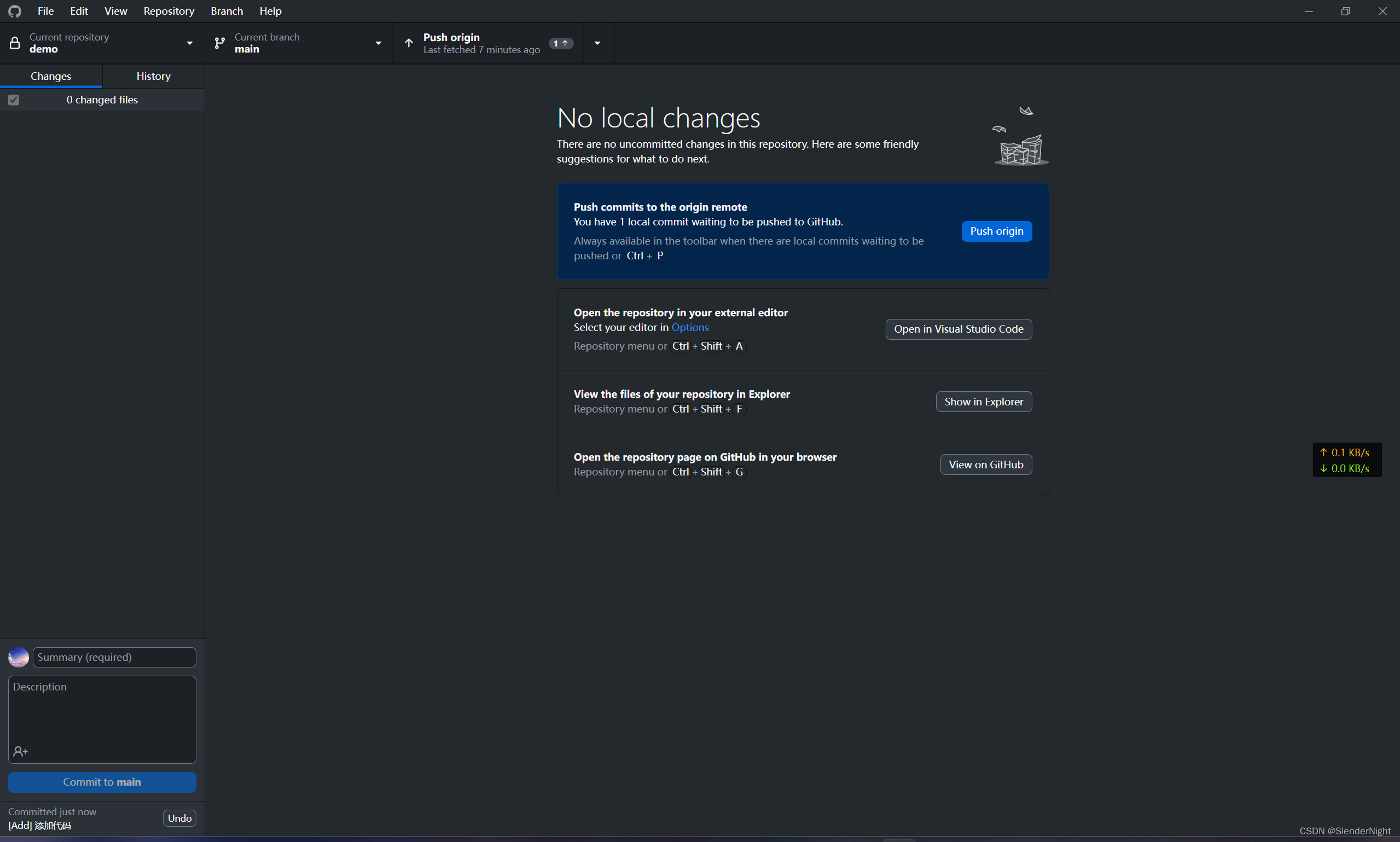Click the GitHub logo icon in menu bar
The width and height of the screenshot is (1400, 842).
coord(15,11)
